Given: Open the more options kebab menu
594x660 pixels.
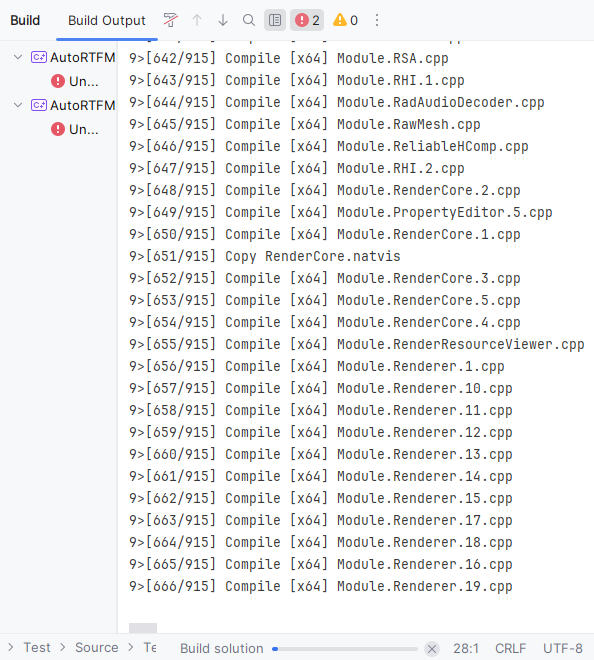Looking at the screenshot, I should (377, 20).
